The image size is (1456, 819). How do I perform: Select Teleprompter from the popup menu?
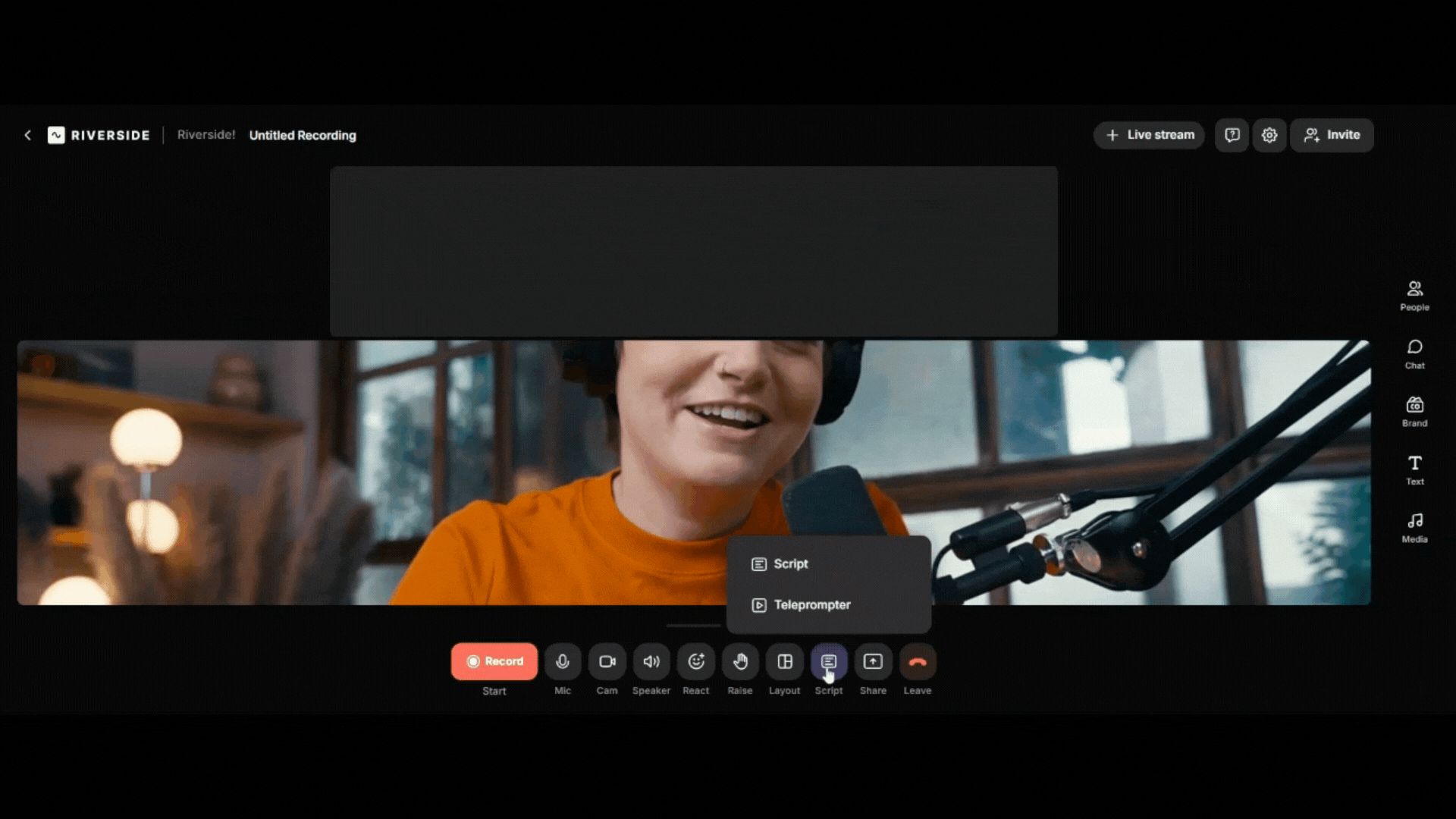pos(811,604)
